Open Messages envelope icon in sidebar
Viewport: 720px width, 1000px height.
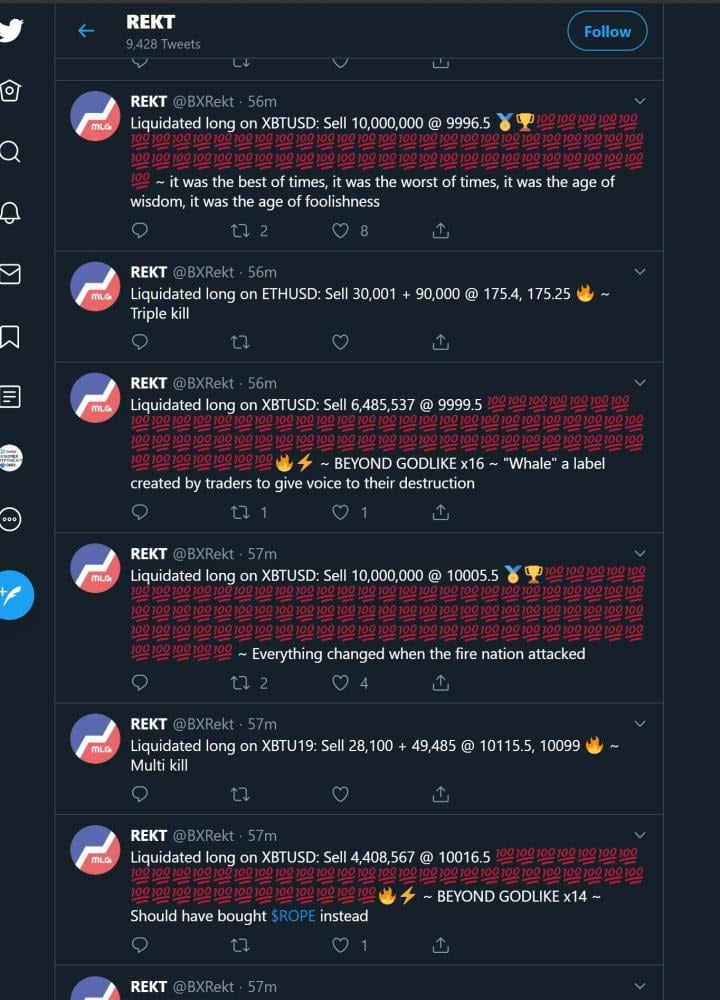click(x=10, y=274)
